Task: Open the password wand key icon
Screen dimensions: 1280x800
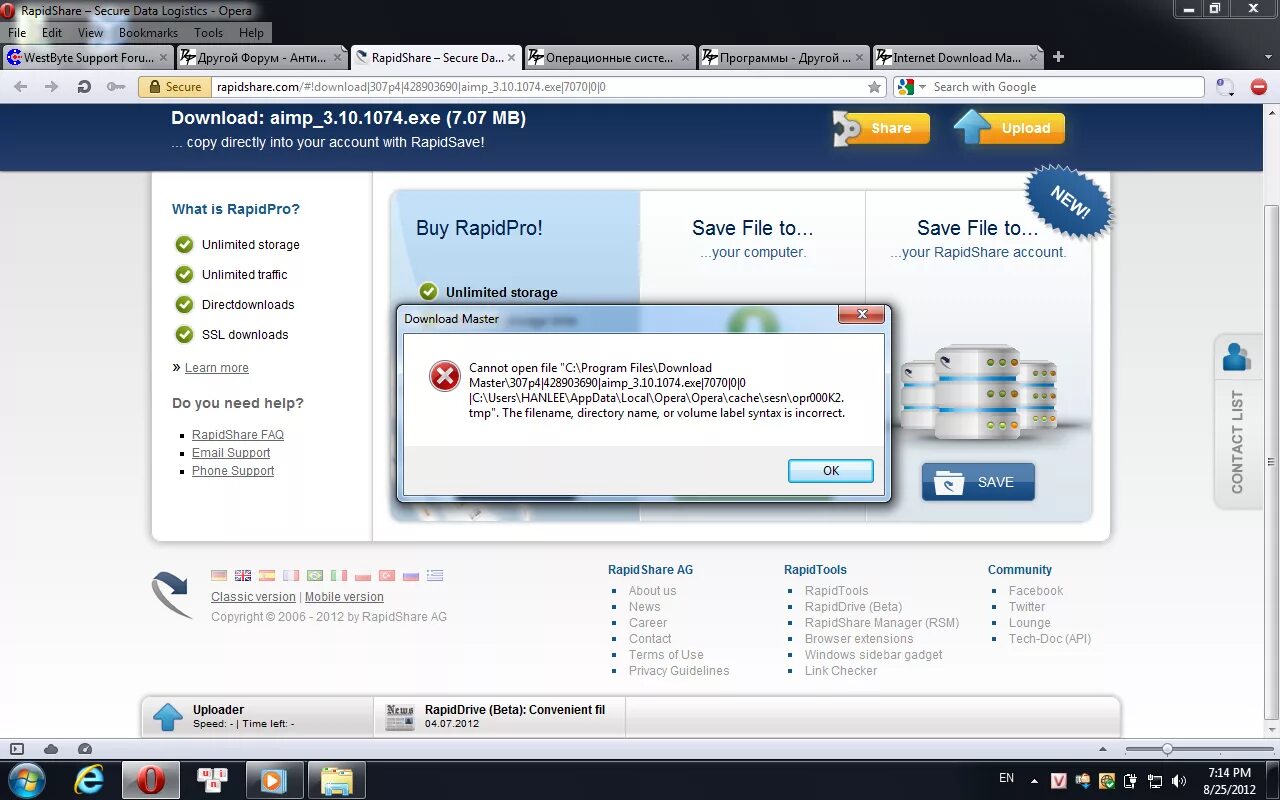Action: [x=116, y=87]
